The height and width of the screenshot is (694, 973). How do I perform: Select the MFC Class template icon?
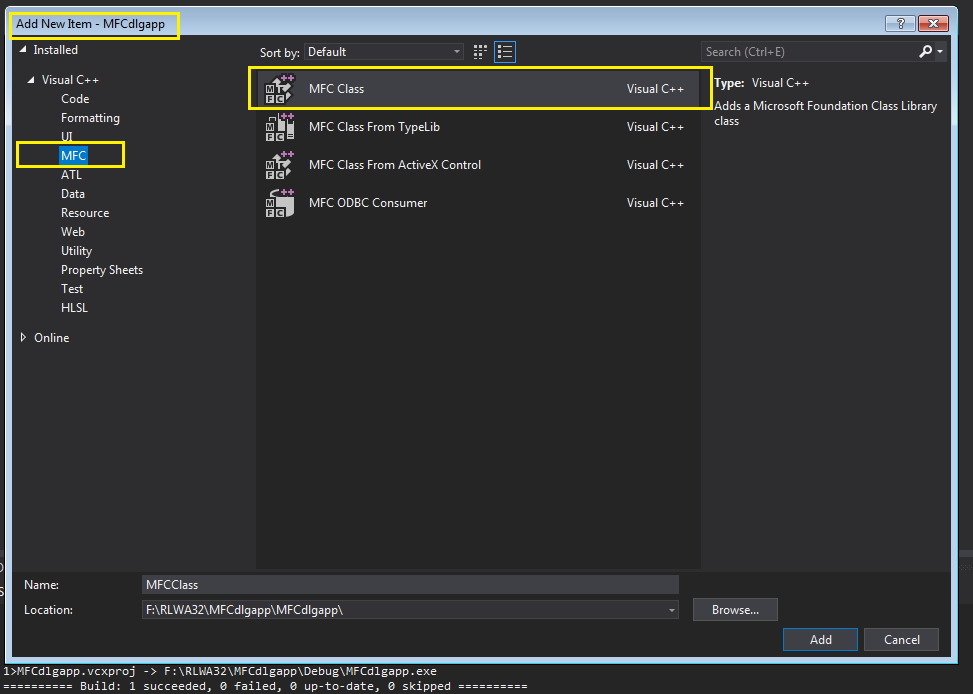coord(279,89)
